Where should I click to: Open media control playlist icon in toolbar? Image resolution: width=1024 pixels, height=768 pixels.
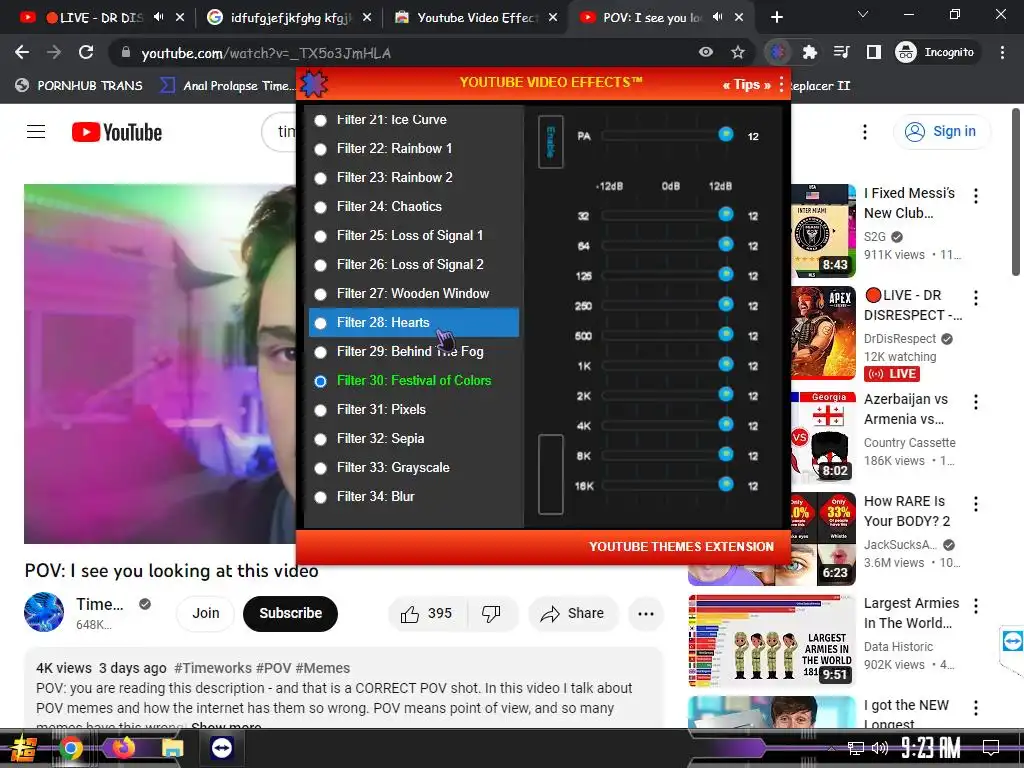point(842,52)
